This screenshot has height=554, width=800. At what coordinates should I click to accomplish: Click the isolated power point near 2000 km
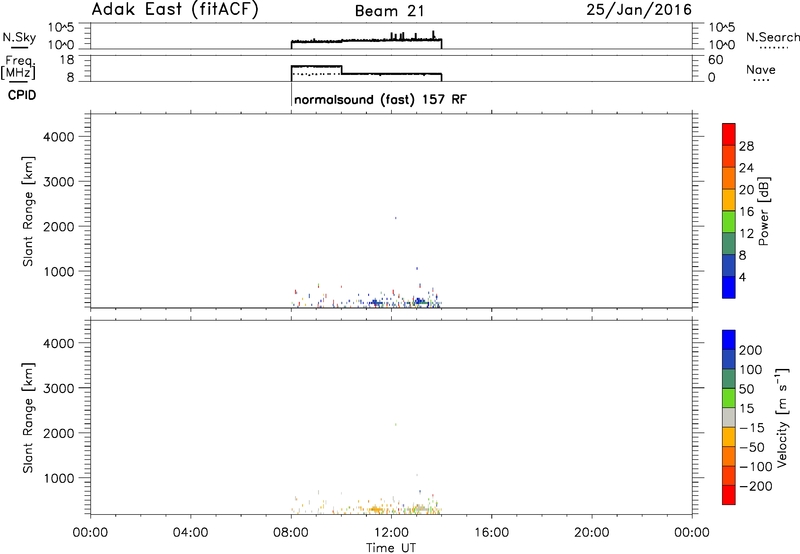pos(395,218)
